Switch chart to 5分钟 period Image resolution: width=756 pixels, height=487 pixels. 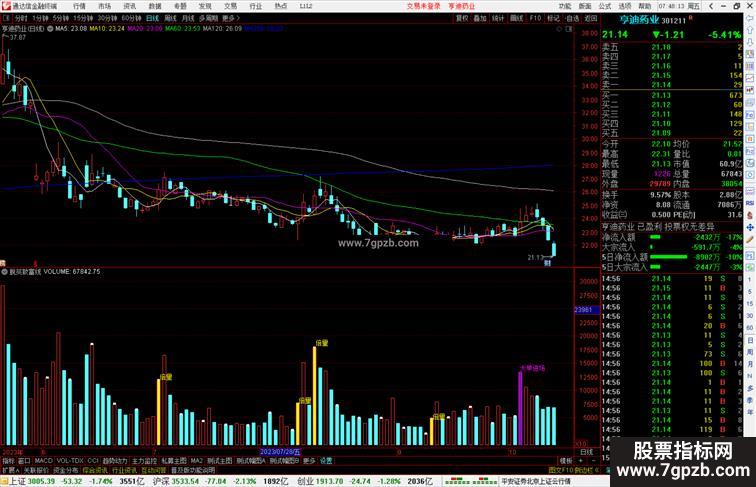61,18
